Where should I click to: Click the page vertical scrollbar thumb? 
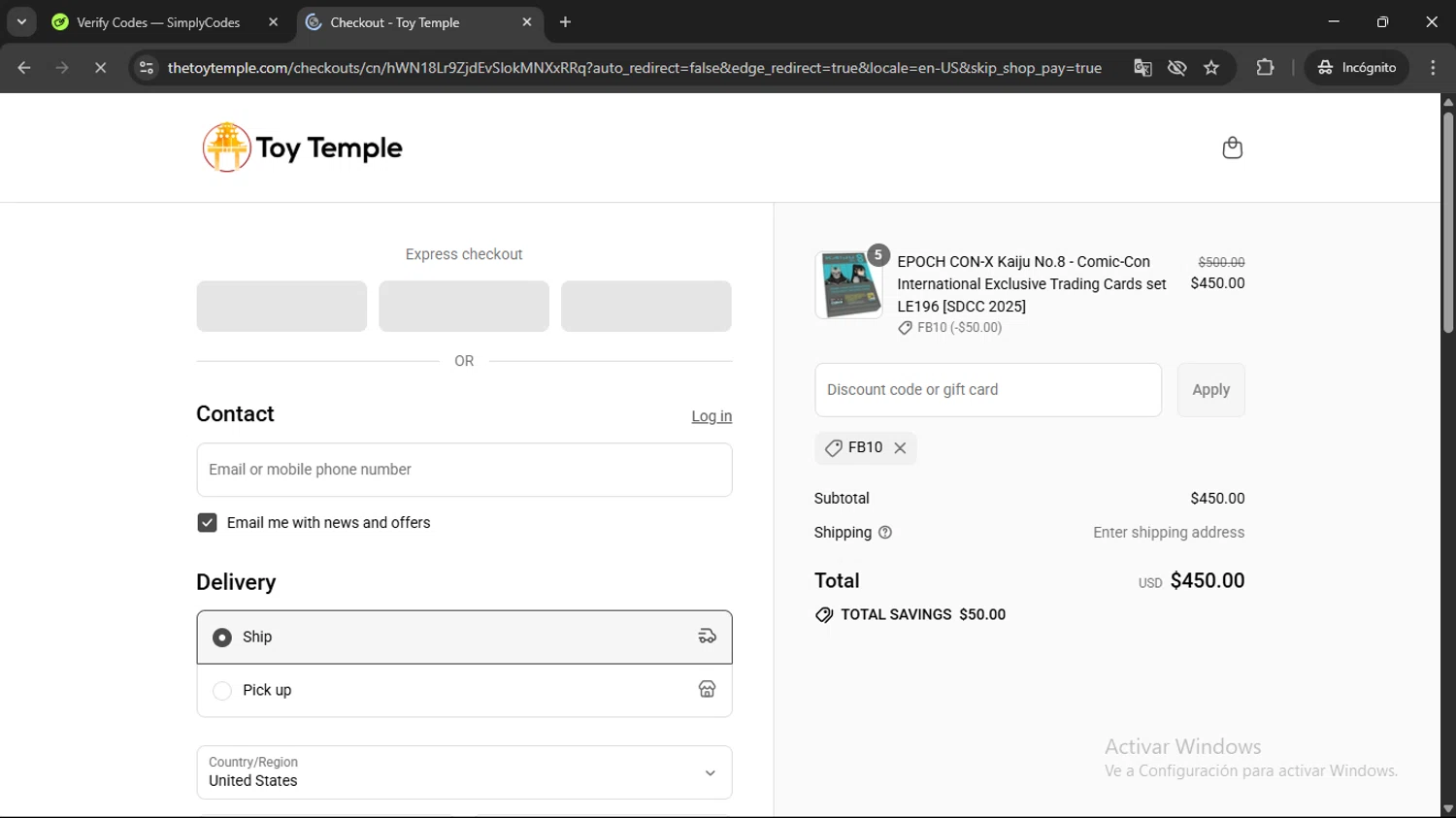pyautogui.click(x=1447, y=223)
